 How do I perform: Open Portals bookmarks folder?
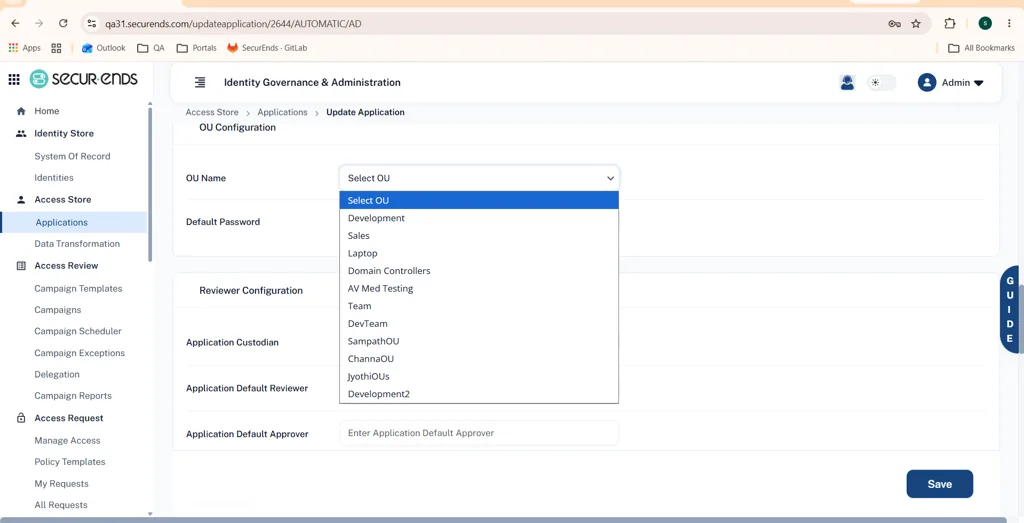tap(197, 48)
